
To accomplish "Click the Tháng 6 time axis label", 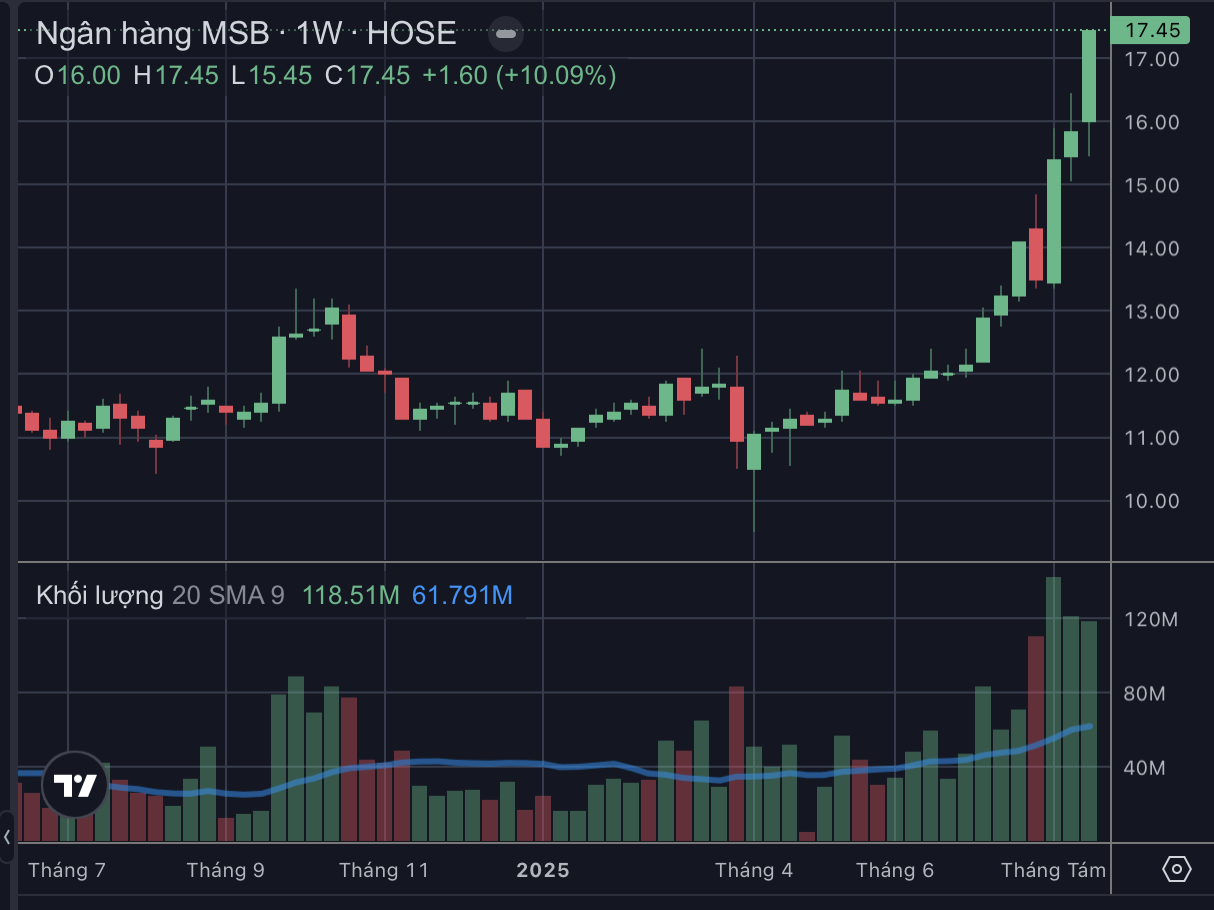I will tap(895, 870).
